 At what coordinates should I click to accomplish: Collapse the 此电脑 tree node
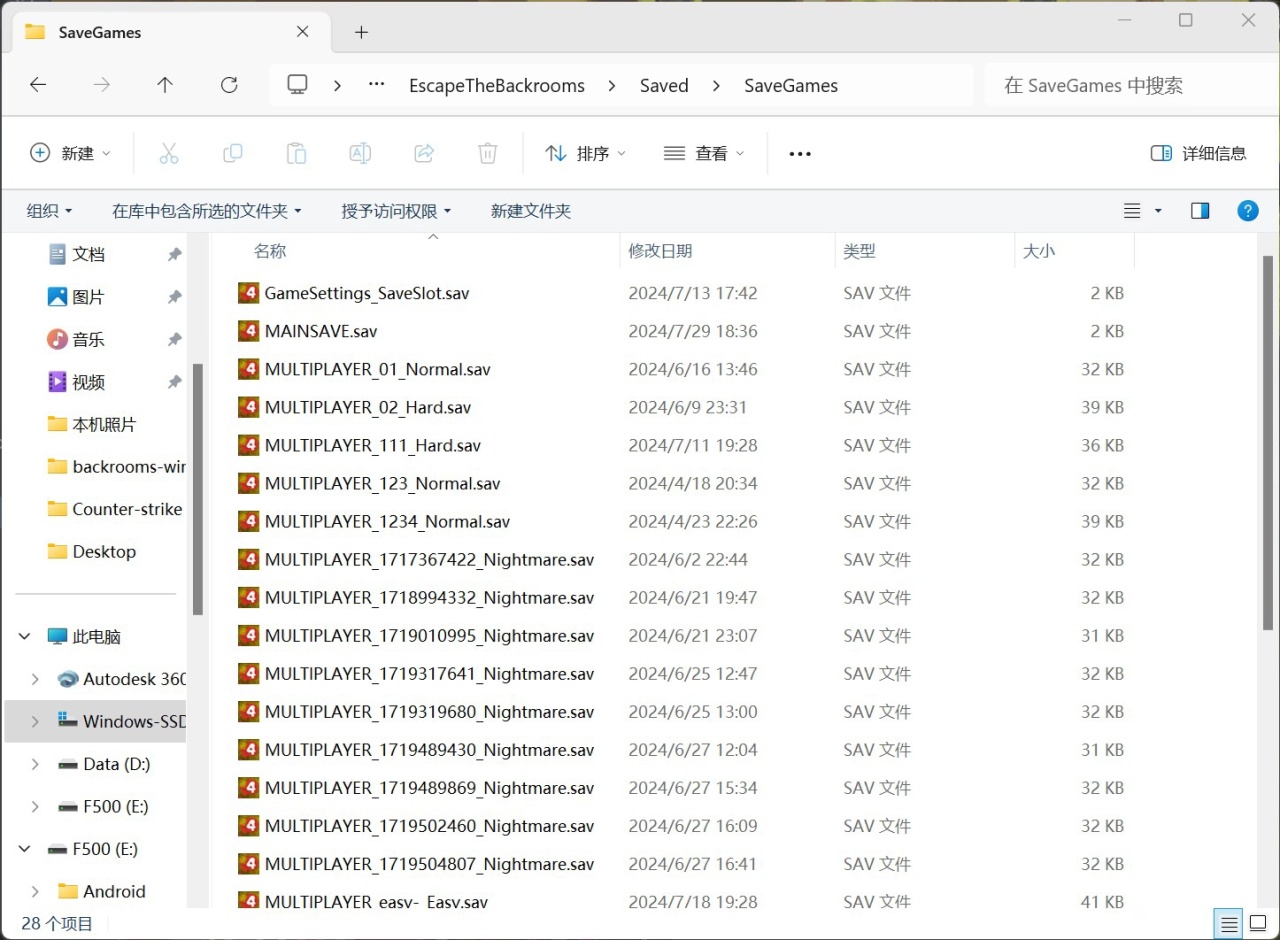pos(25,636)
